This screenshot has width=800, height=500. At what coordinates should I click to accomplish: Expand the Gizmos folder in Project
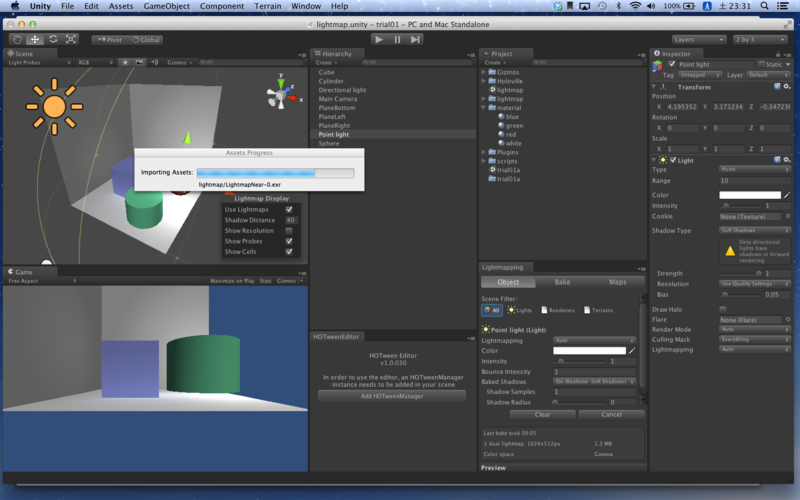click(484, 72)
